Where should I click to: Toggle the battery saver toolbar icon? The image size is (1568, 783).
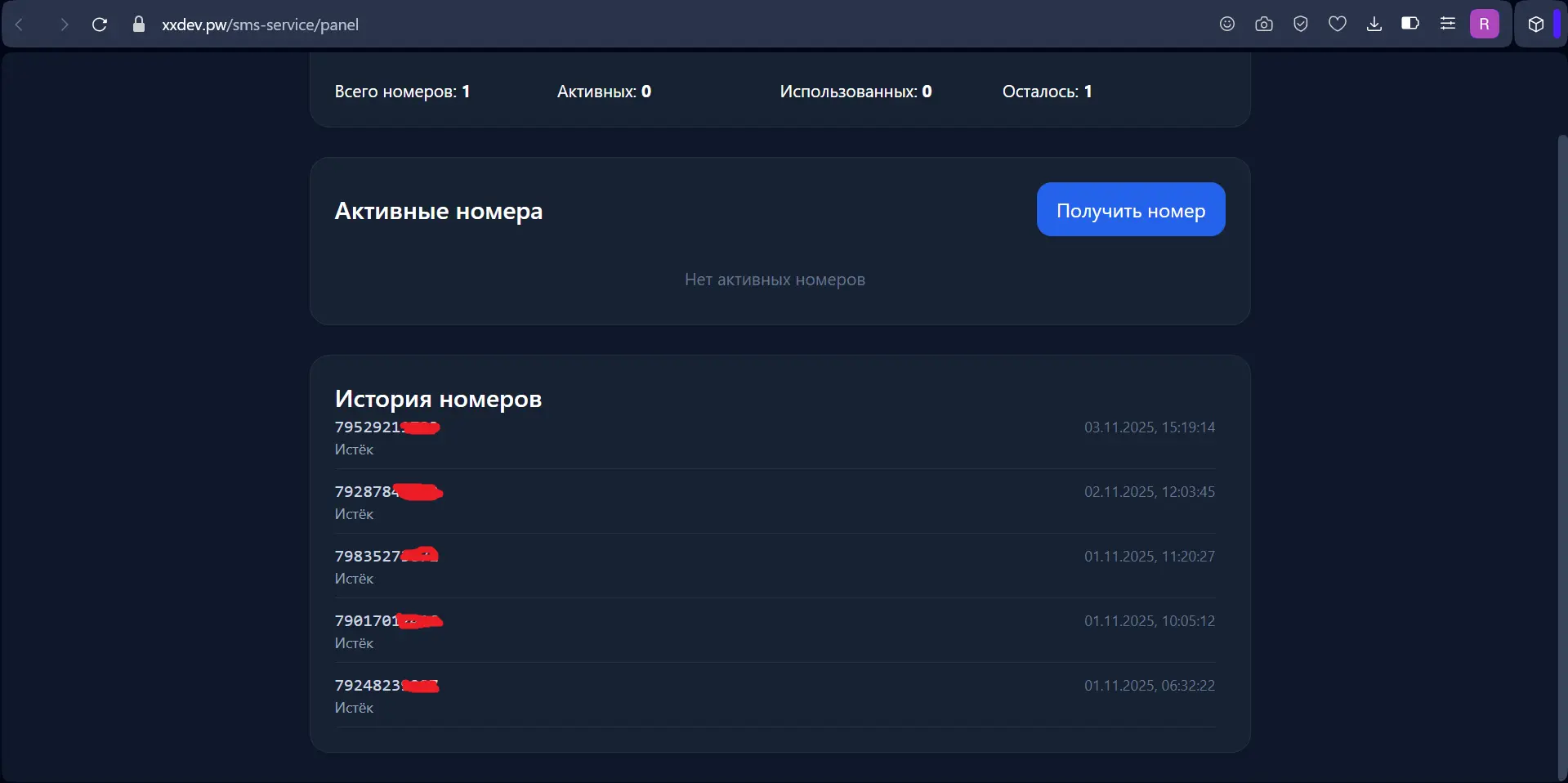click(x=1410, y=24)
